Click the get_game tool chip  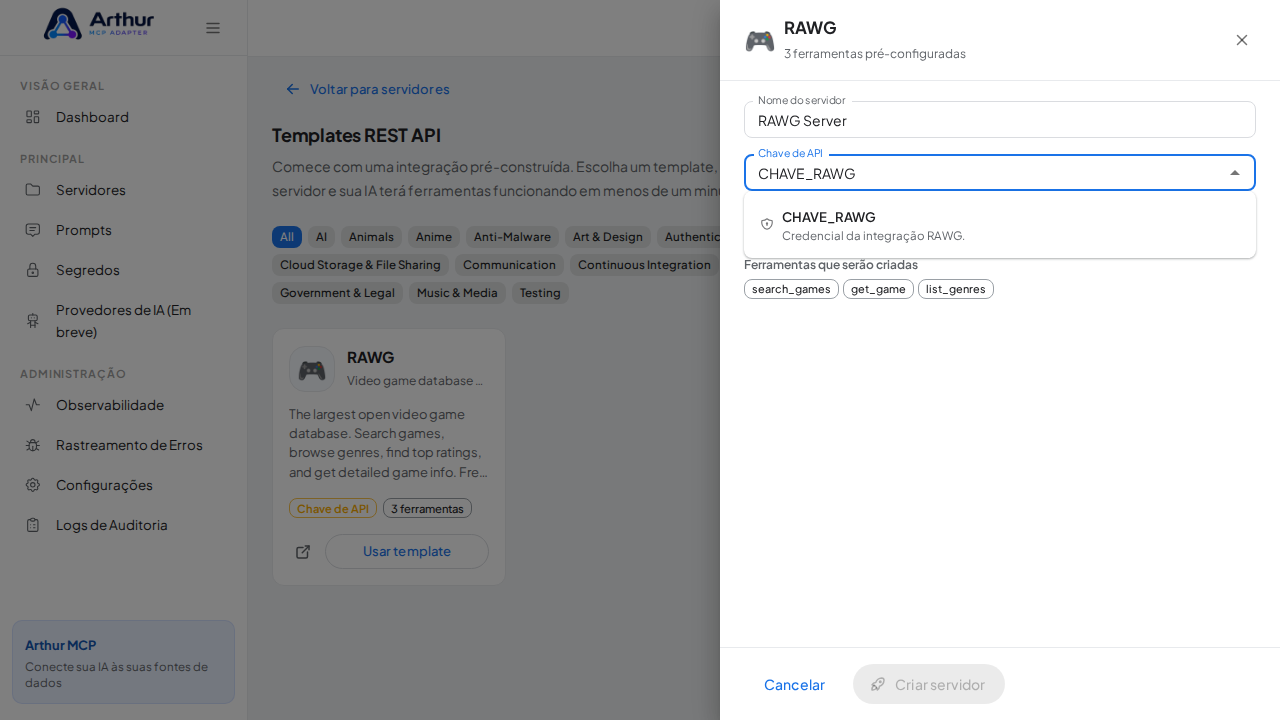878,289
